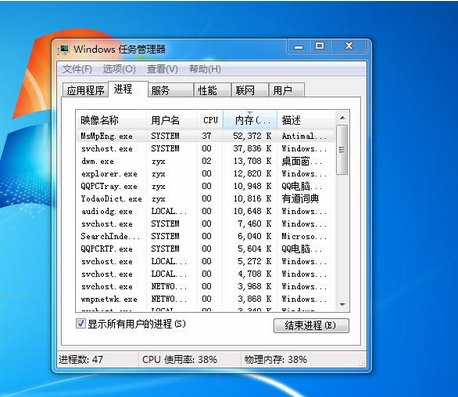Click the CPU value 37 cell
458x397 pixels.
(x=206, y=136)
